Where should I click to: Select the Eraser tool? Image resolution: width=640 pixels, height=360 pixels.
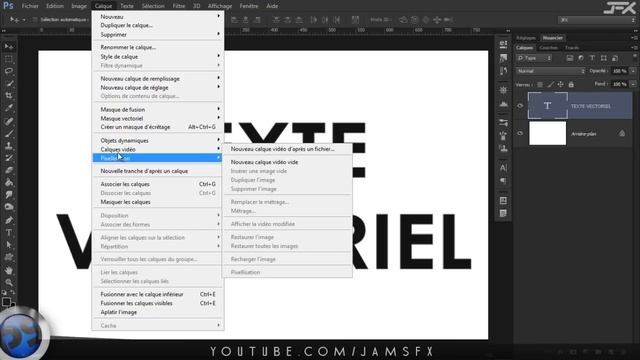[x=9, y=170]
